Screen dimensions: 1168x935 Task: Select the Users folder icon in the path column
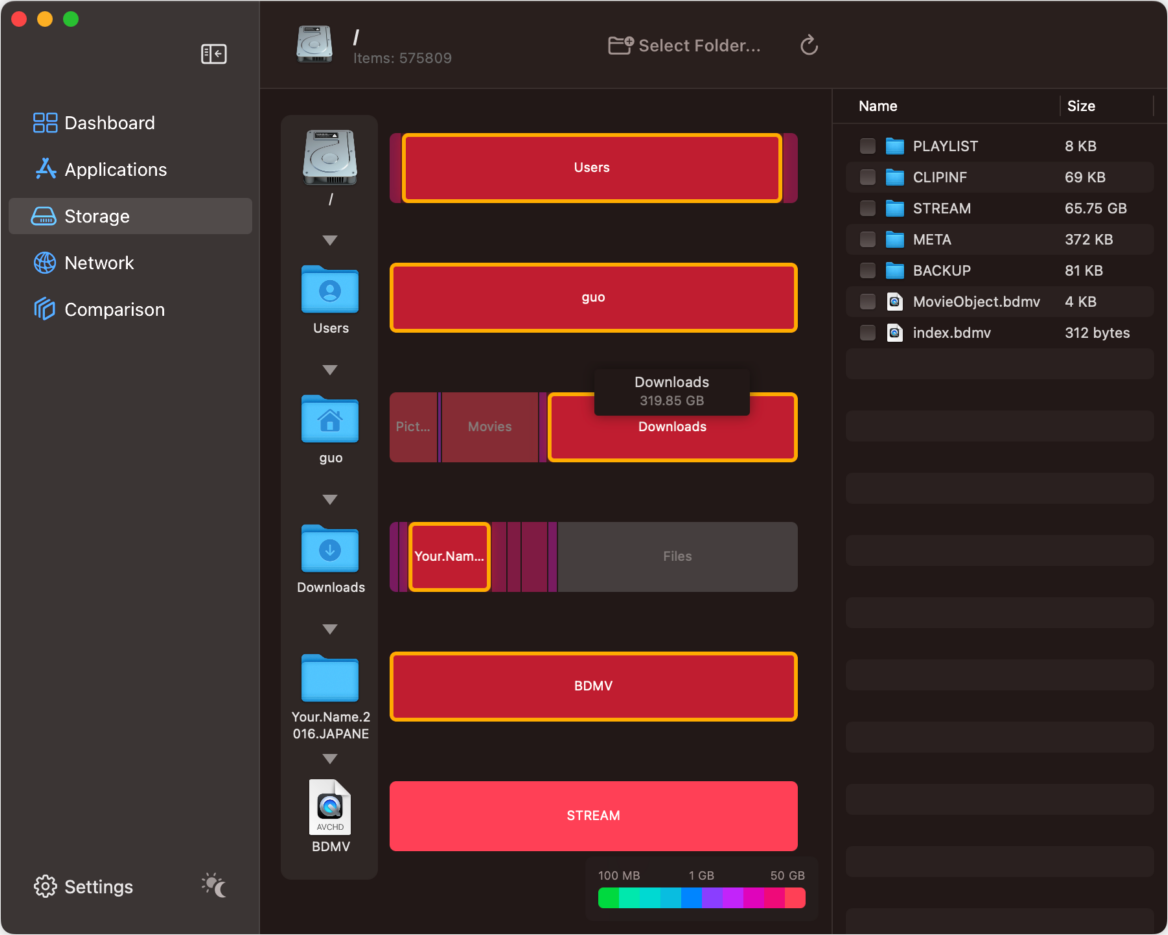tap(330, 289)
